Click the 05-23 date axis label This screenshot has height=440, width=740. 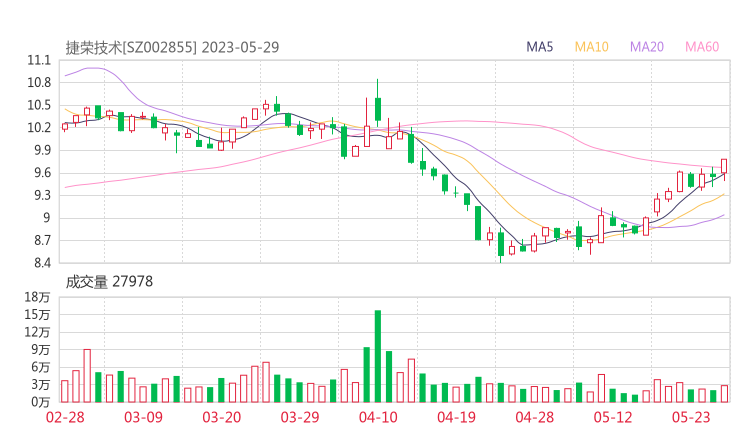(691, 417)
